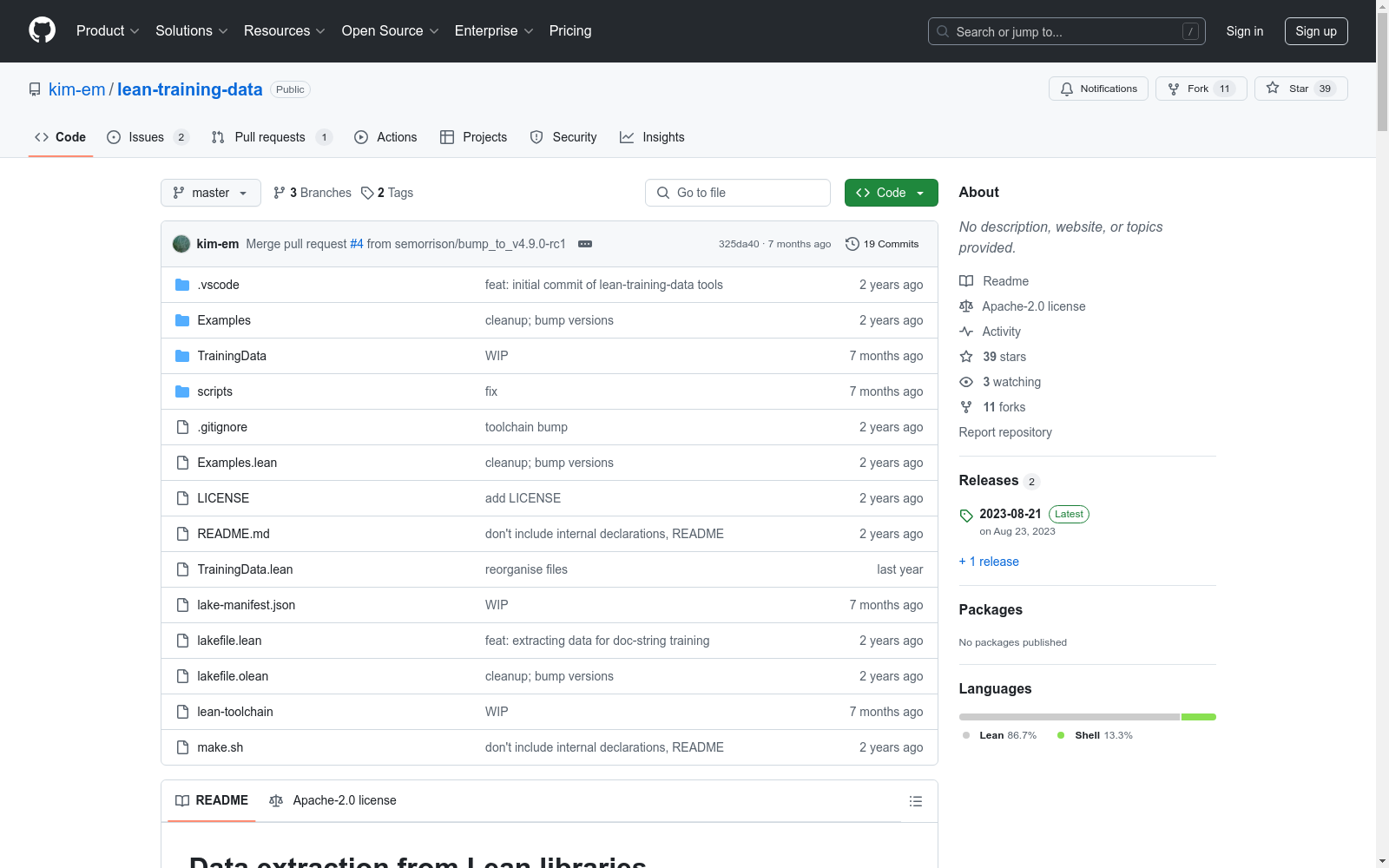Image resolution: width=1389 pixels, height=868 pixels.
Task: Star the lean-training-data repository
Action: [x=1300, y=89]
